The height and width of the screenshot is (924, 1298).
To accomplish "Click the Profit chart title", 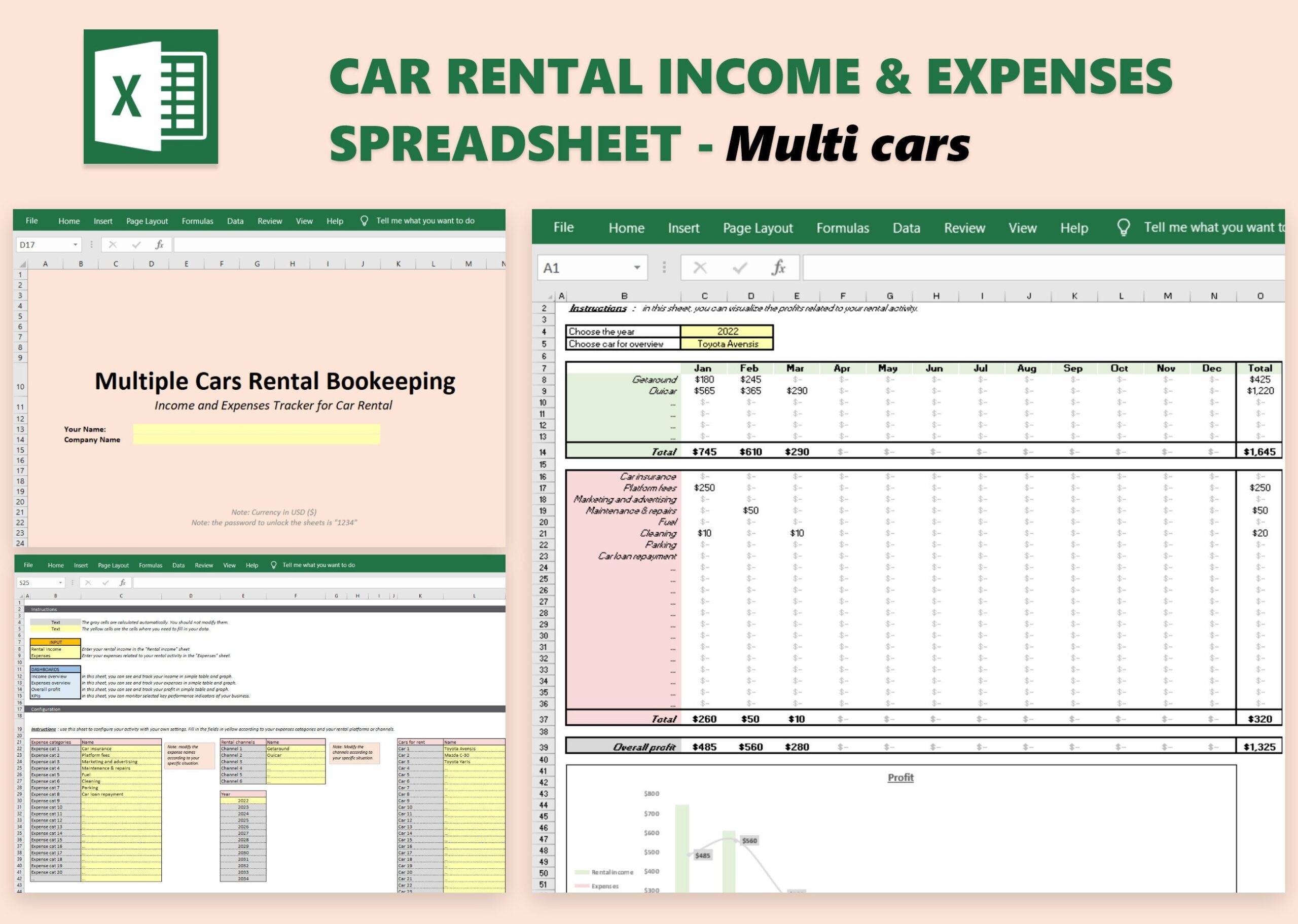I will click(900, 777).
